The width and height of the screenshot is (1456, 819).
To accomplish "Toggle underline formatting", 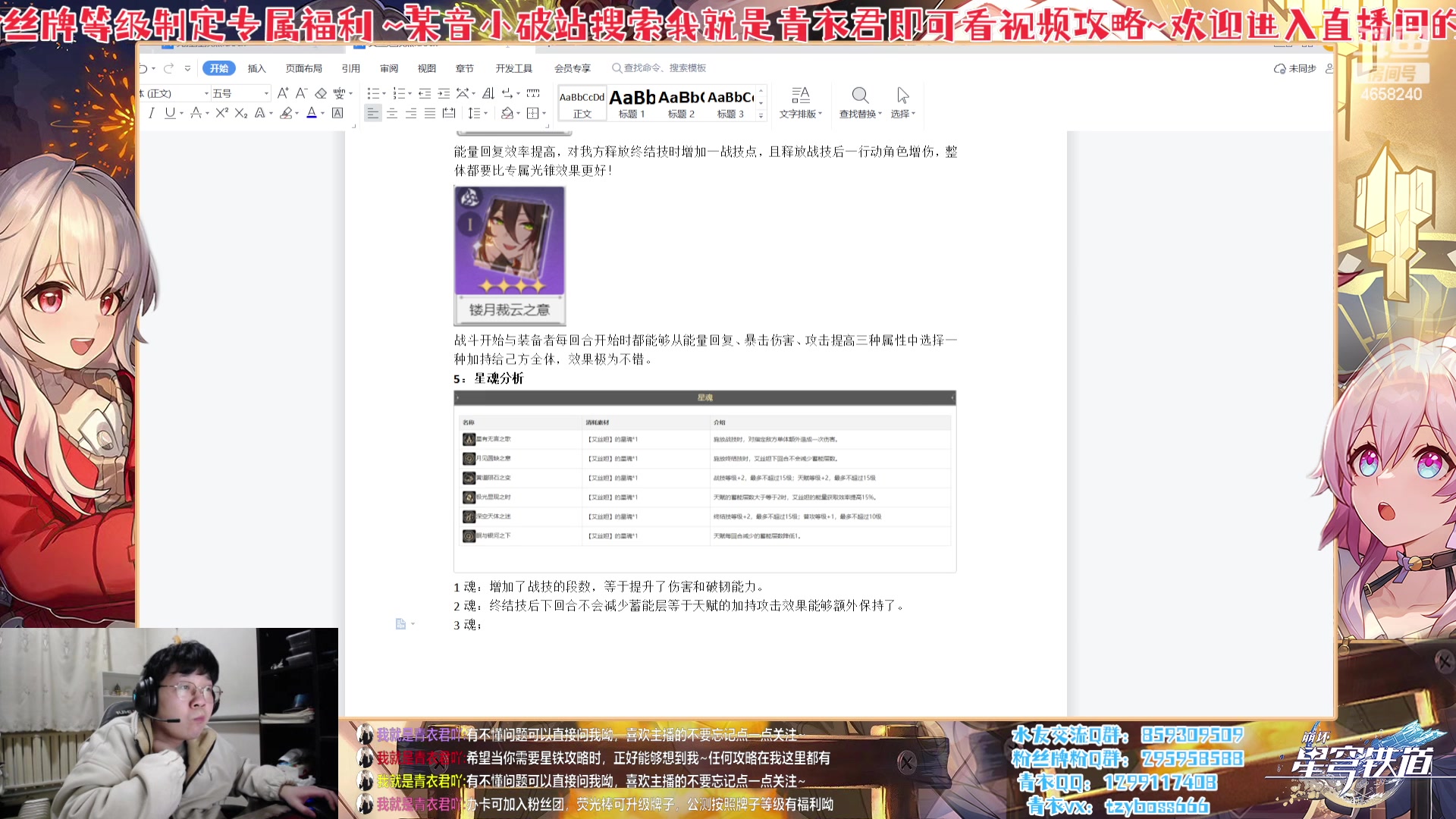I will [x=168, y=112].
